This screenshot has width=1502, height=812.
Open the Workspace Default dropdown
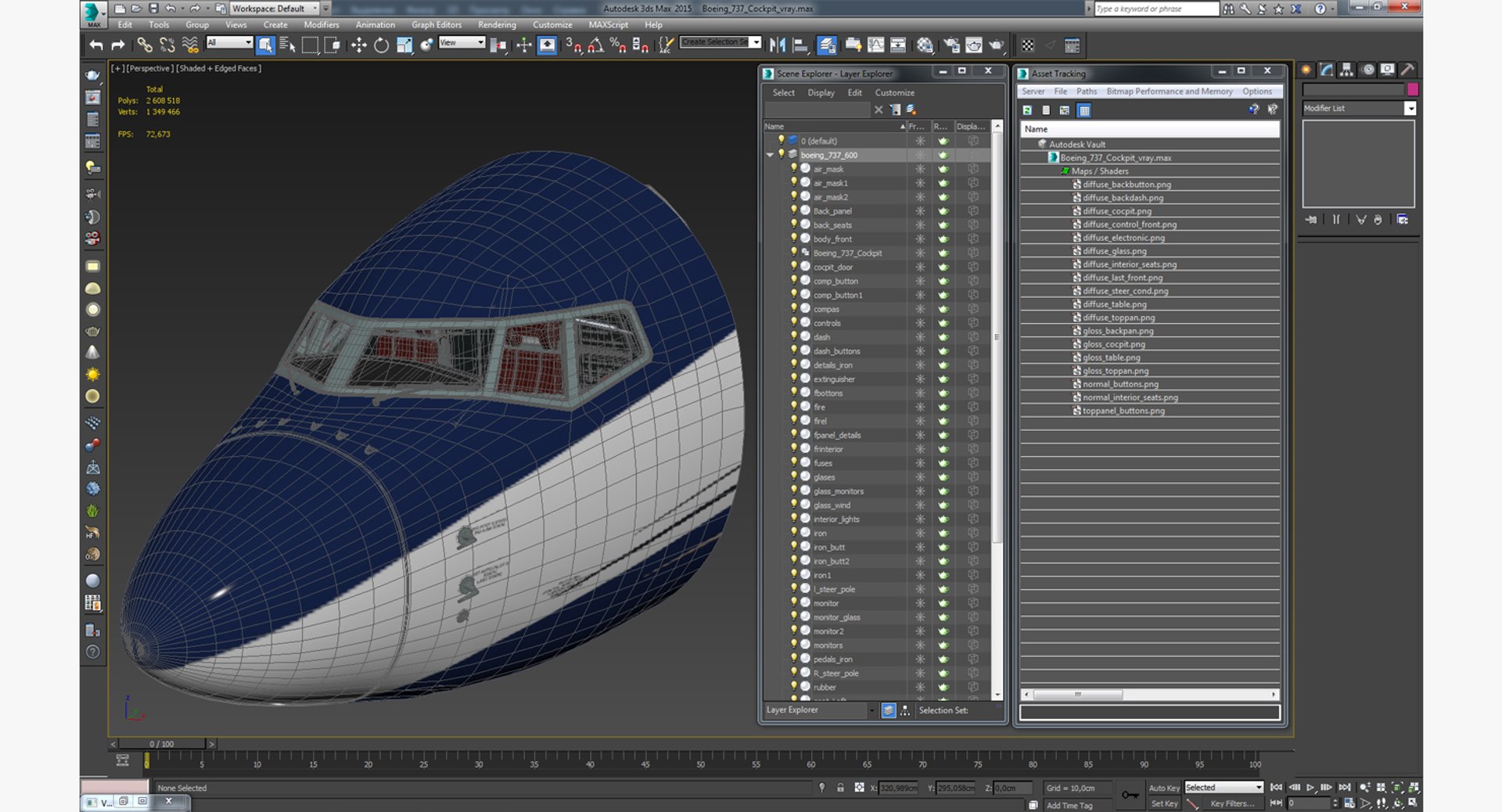tap(275, 9)
